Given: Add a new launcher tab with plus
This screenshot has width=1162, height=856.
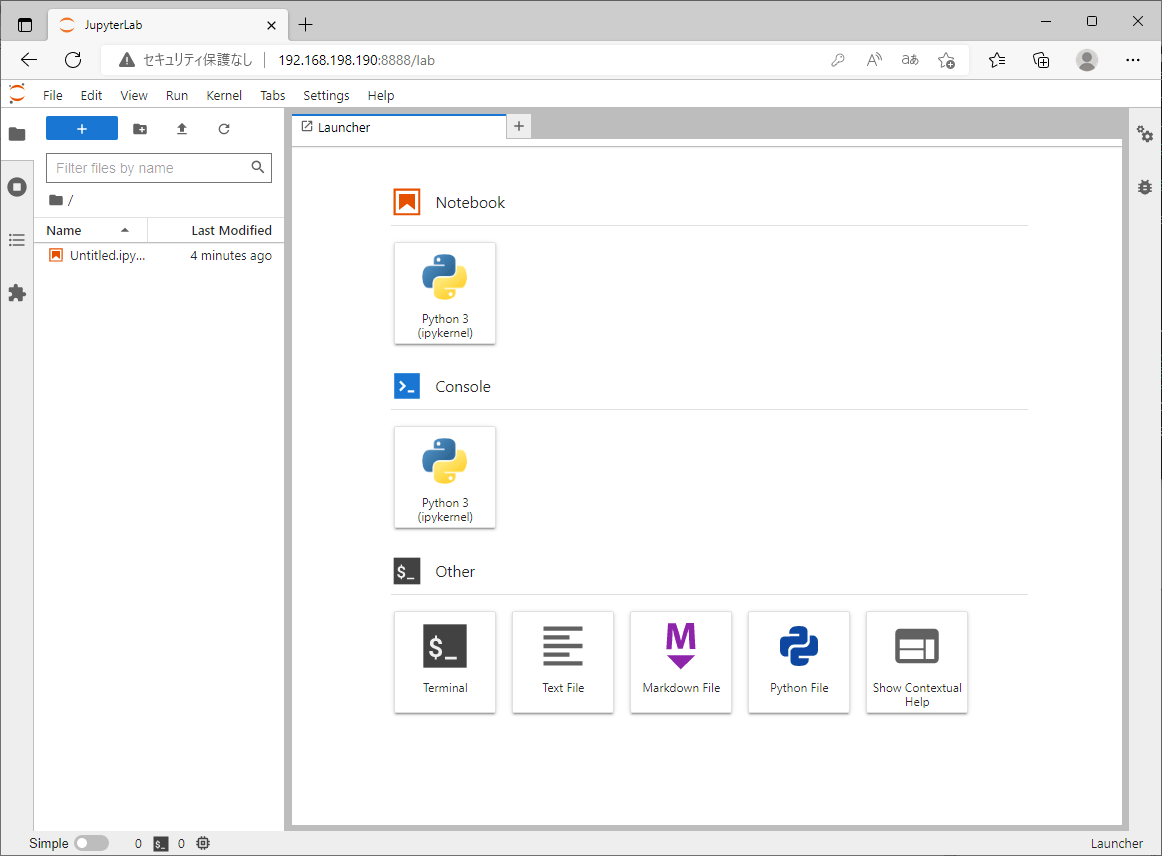Looking at the screenshot, I should point(519,127).
